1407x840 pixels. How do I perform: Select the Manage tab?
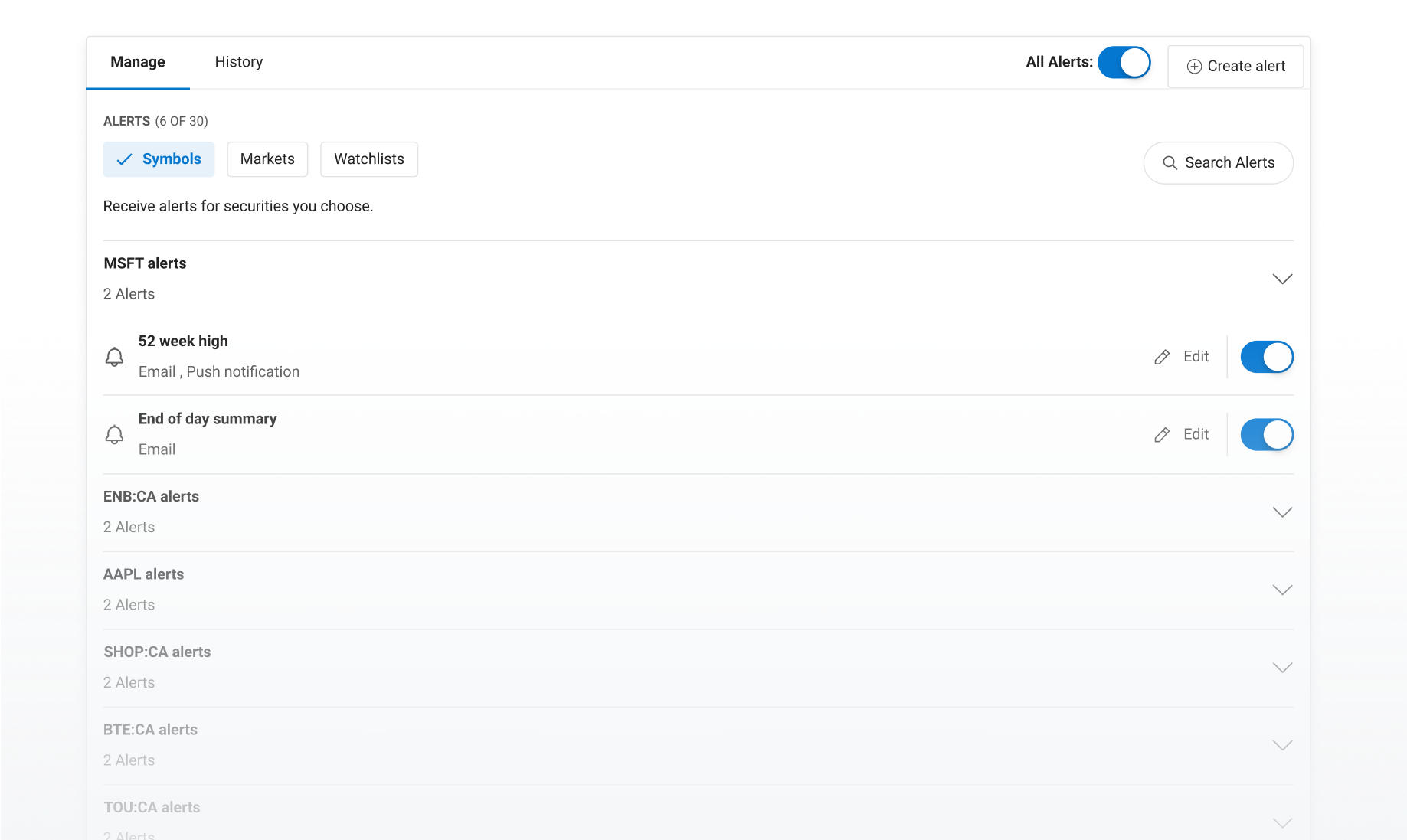(x=138, y=62)
